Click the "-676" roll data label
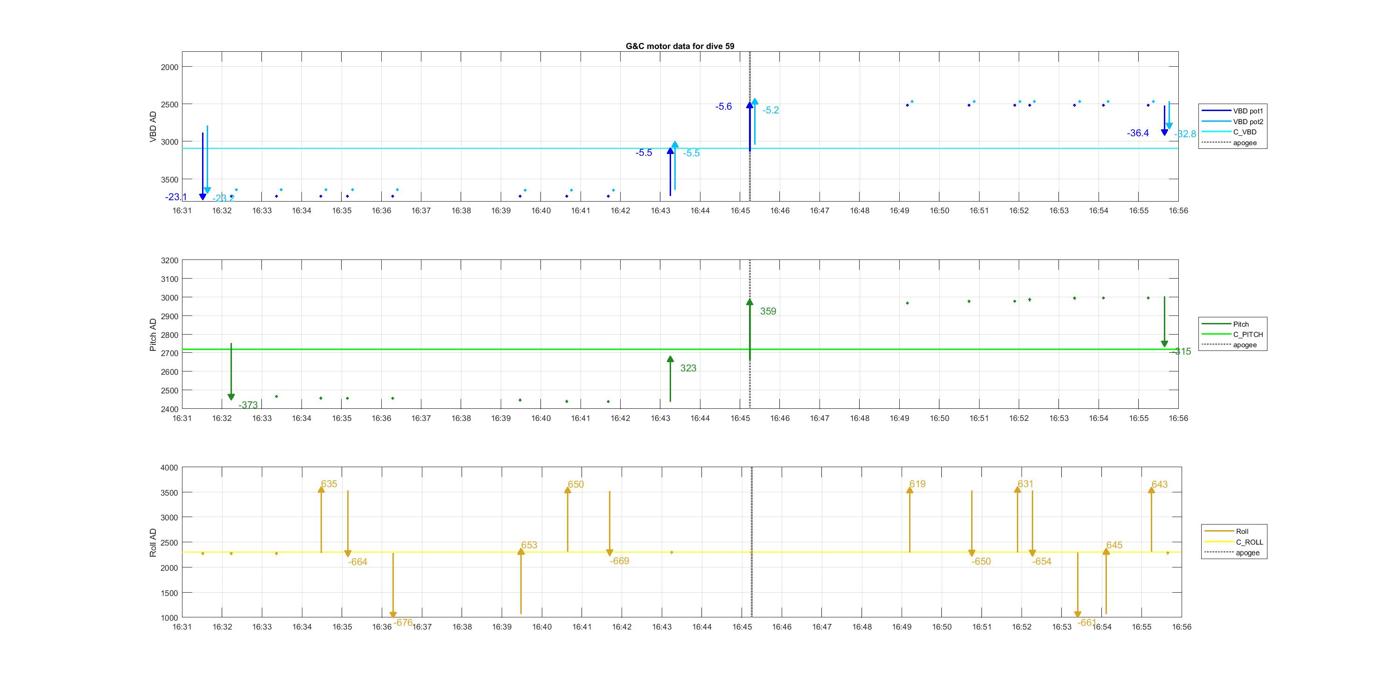Image resolution: width=1400 pixels, height=693 pixels. [x=403, y=622]
